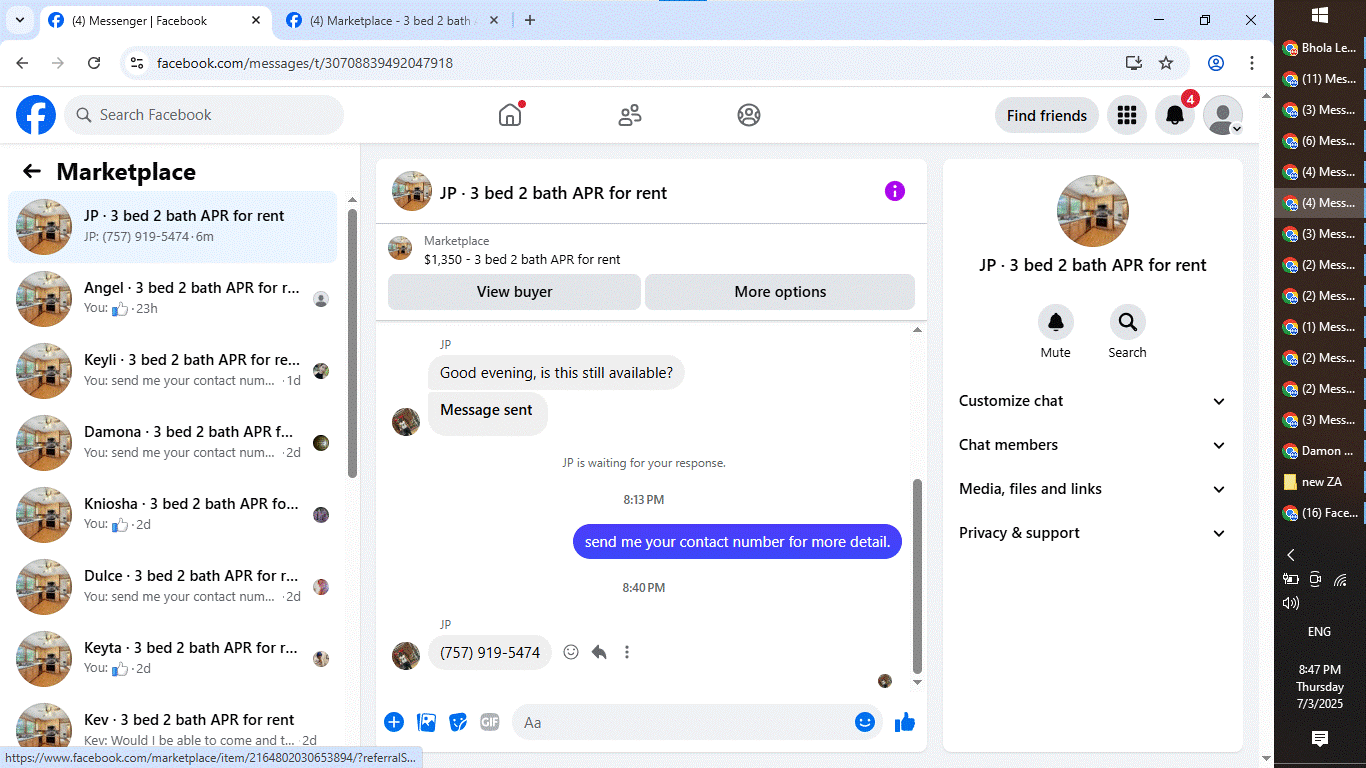Open the notifications bell with 4 badge
Screen dimensions: 1366x768
(x=1175, y=115)
